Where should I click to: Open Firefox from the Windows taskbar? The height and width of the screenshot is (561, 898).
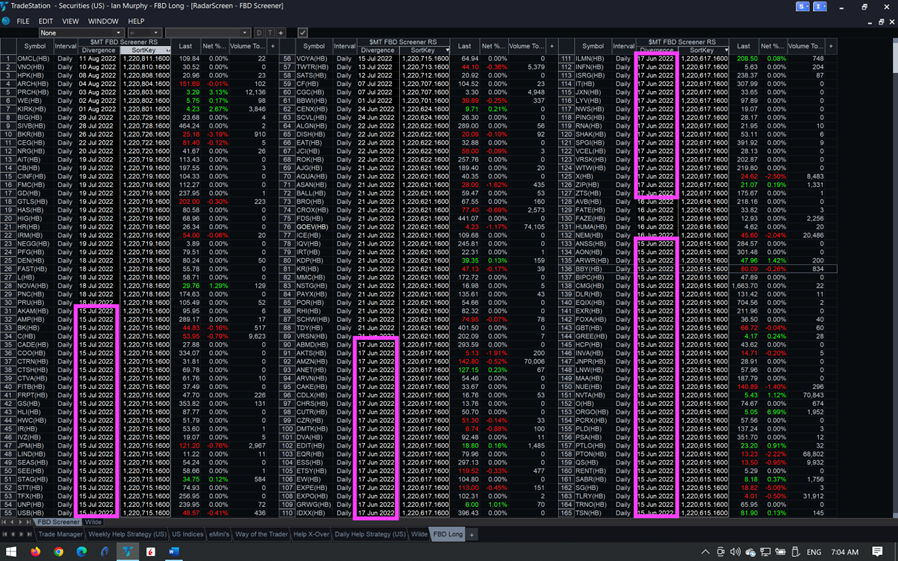pyautogui.click(x=36, y=551)
